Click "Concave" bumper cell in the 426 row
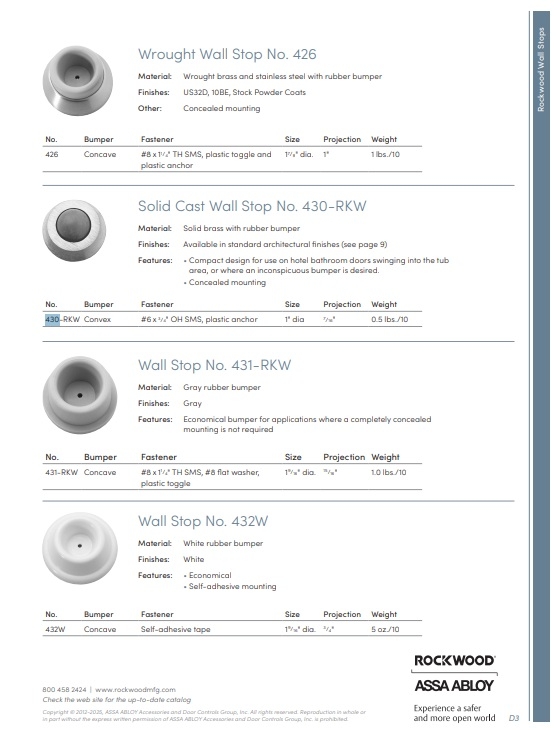The height and width of the screenshot is (730, 556). [100, 155]
